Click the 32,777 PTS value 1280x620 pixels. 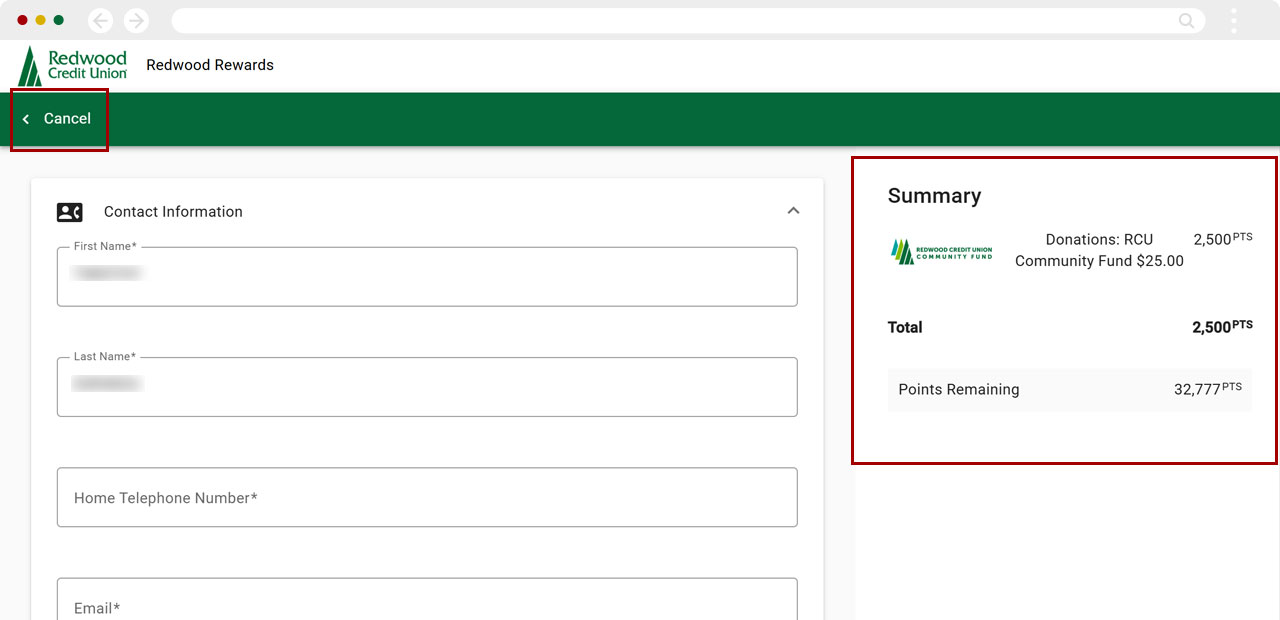tap(1208, 389)
